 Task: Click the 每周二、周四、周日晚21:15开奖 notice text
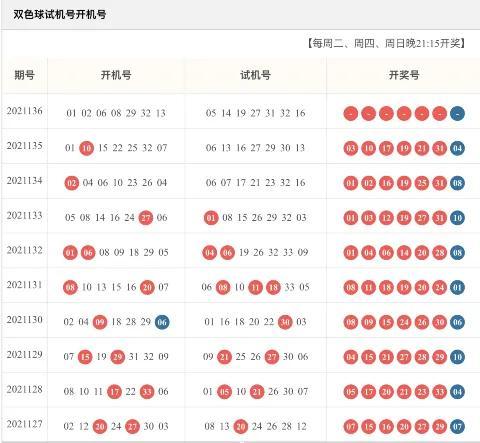[x=386, y=43]
